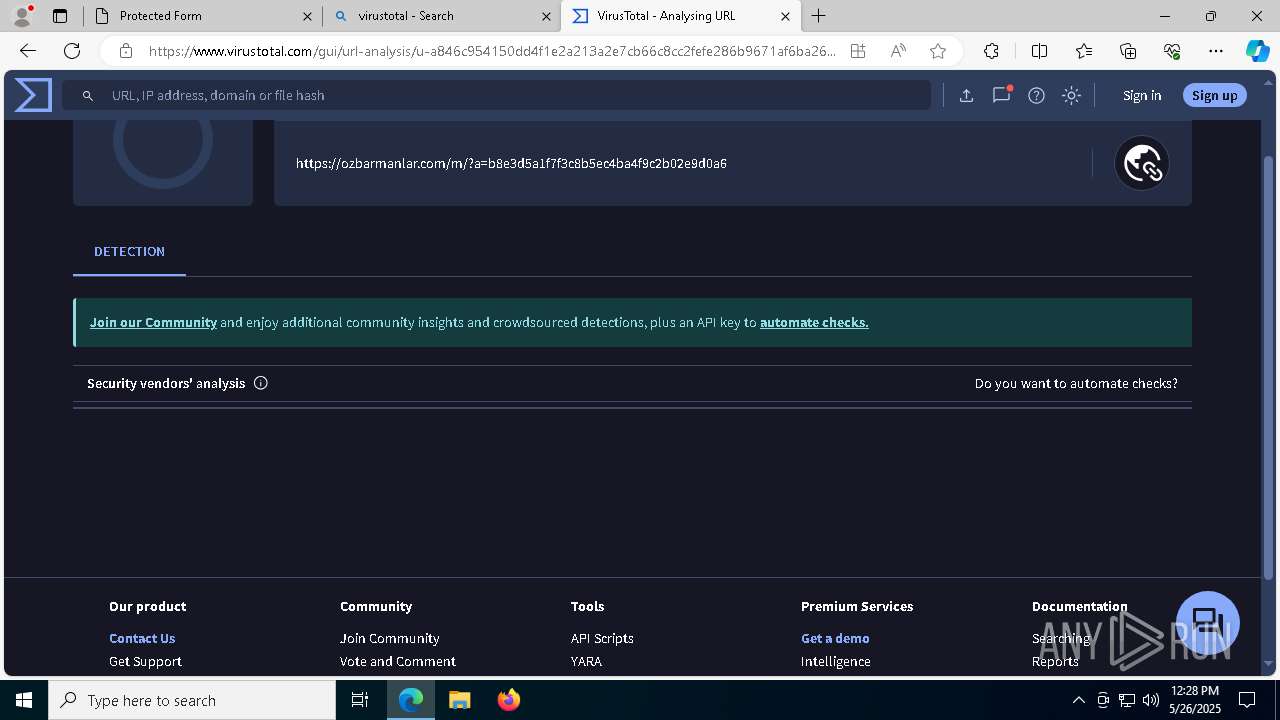This screenshot has height=720, width=1280.
Task: Click Join our Community link in banner
Action: pyautogui.click(x=153, y=322)
